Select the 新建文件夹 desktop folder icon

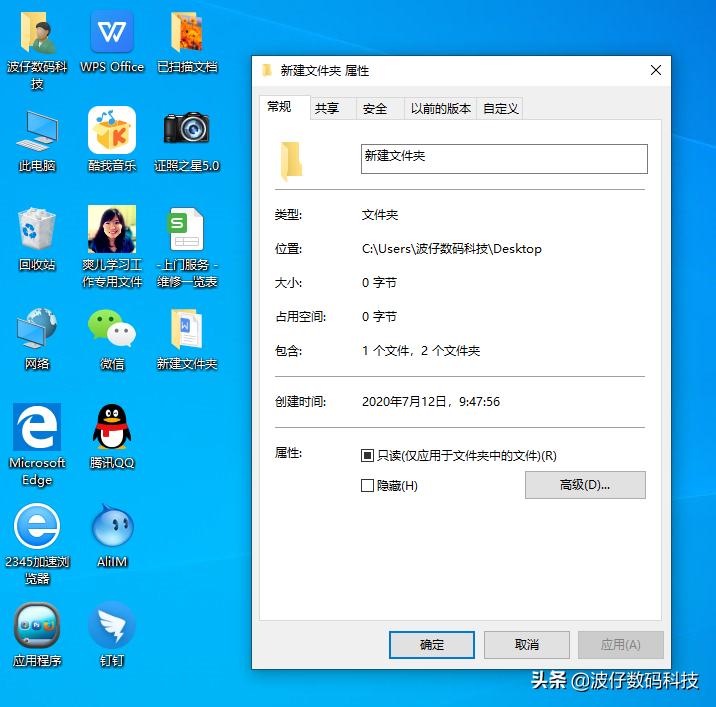(x=187, y=329)
